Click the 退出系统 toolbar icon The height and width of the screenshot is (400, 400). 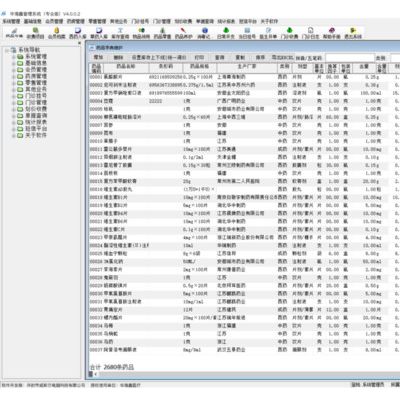pyautogui.click(x=353, y=33)
